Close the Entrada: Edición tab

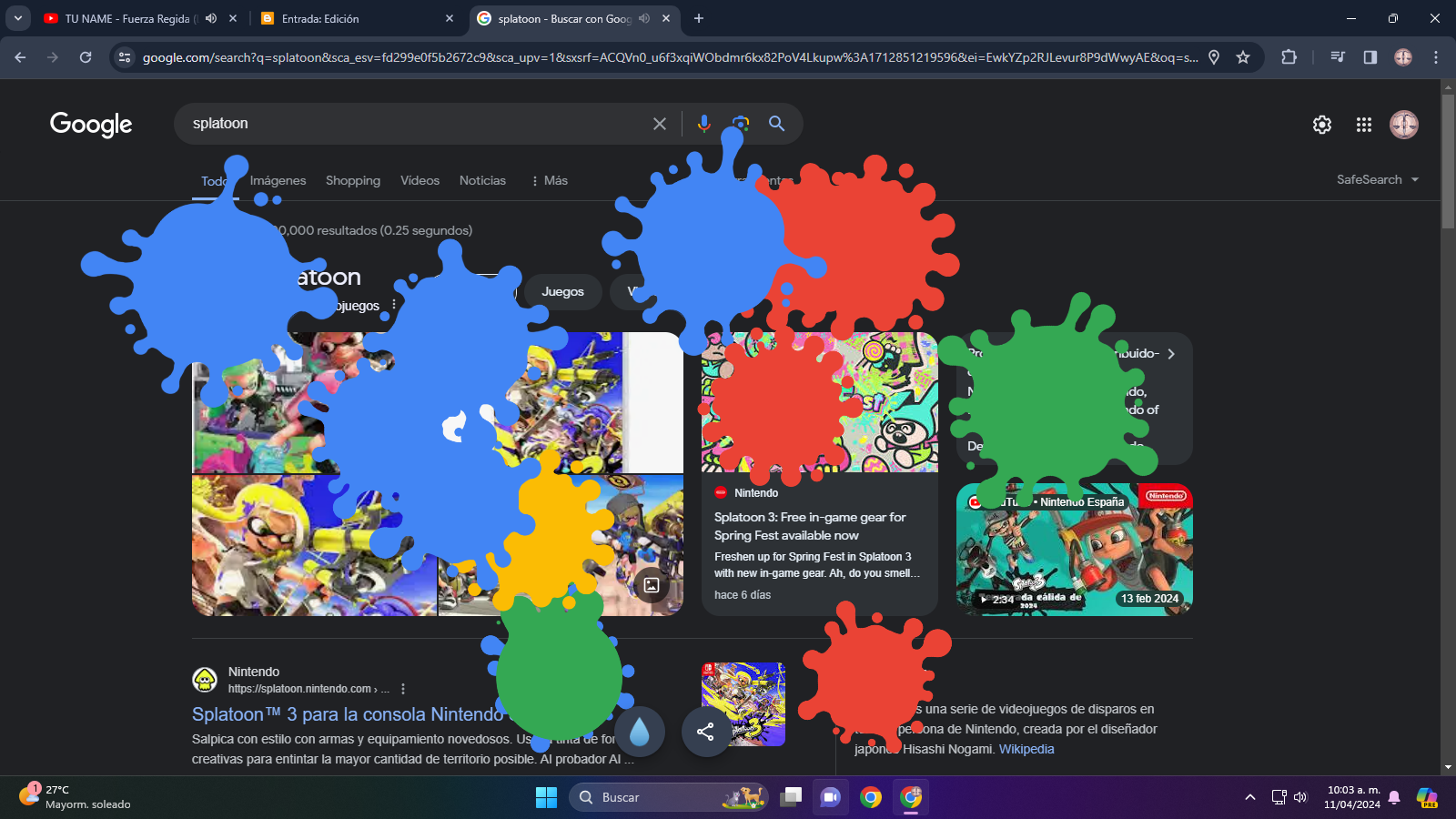450,18
